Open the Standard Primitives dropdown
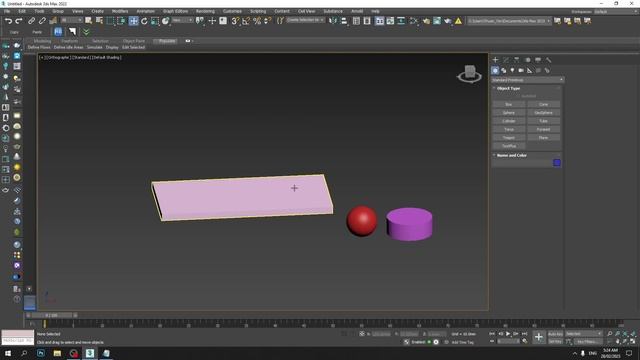 [x=527, y=80]
